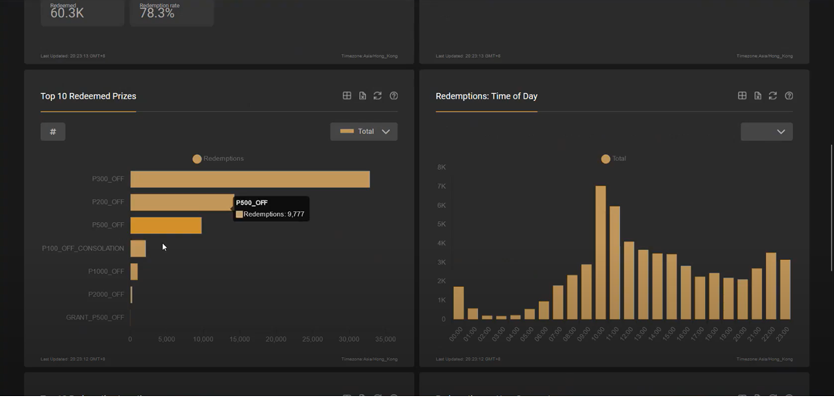
Task: Open table view for Redemptions: Time of Day
Action: (742, 96)
